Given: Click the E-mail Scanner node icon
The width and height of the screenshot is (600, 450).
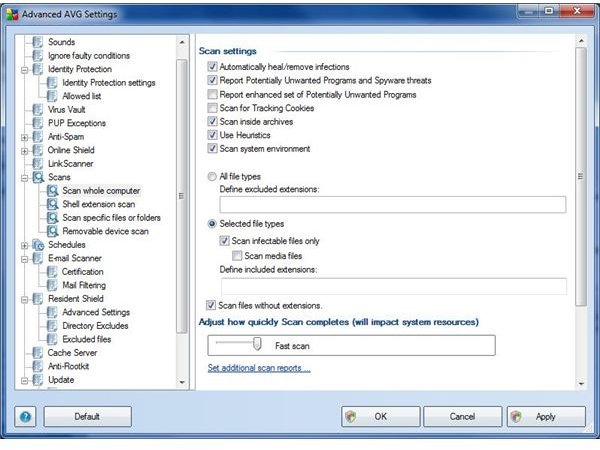Looking at the screenshot, I should point(38,258).
